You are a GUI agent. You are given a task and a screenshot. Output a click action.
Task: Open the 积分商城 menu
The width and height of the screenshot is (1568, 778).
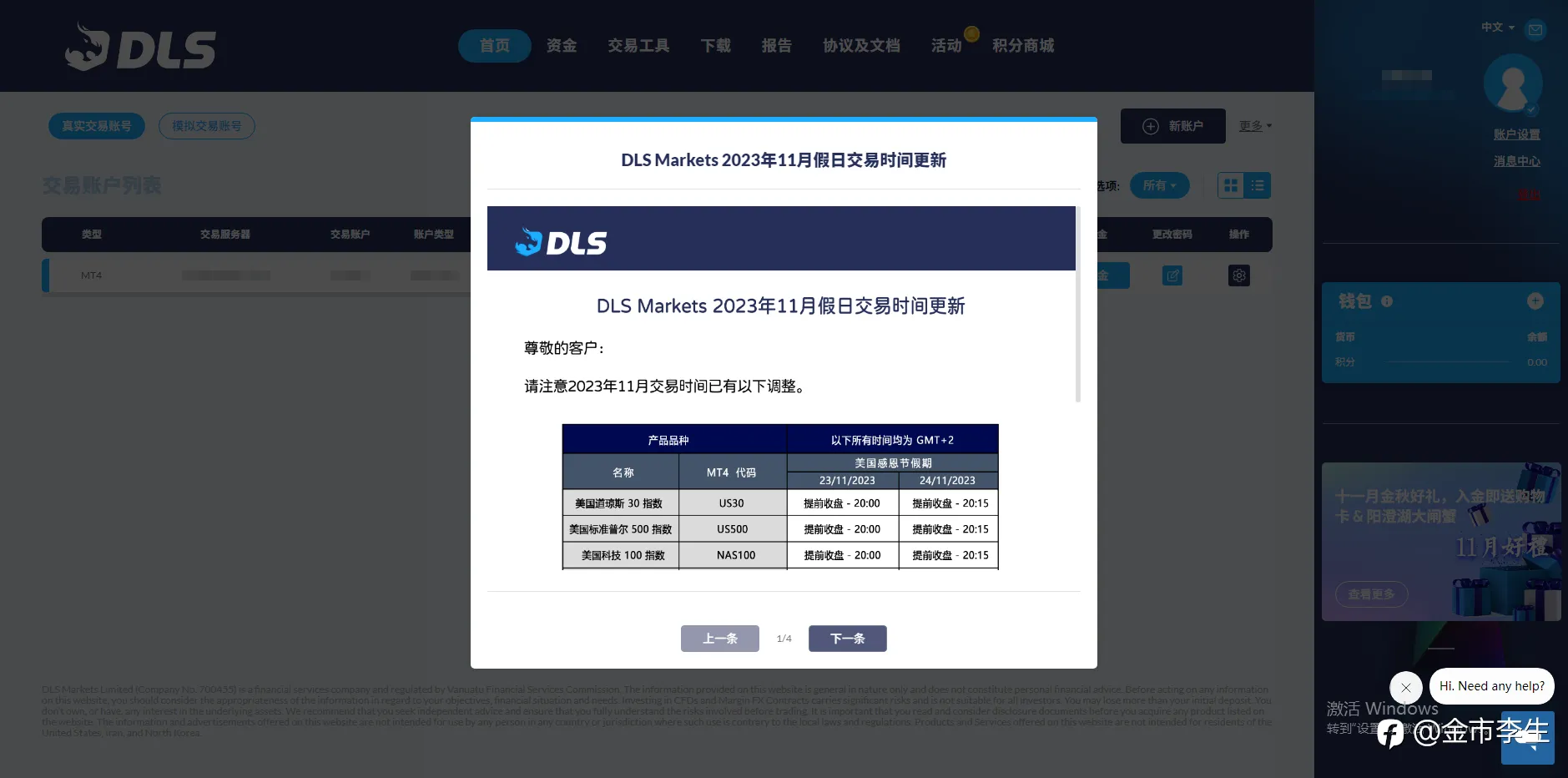click(1023, 46)
